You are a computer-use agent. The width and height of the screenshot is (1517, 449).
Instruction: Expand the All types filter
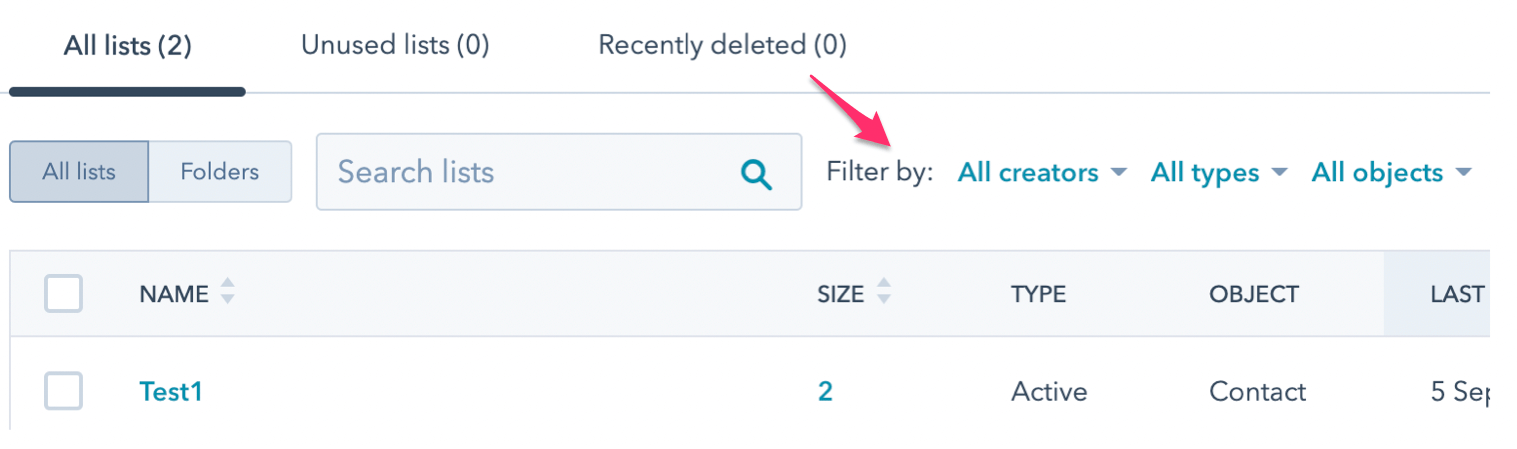coord(1204,173)
